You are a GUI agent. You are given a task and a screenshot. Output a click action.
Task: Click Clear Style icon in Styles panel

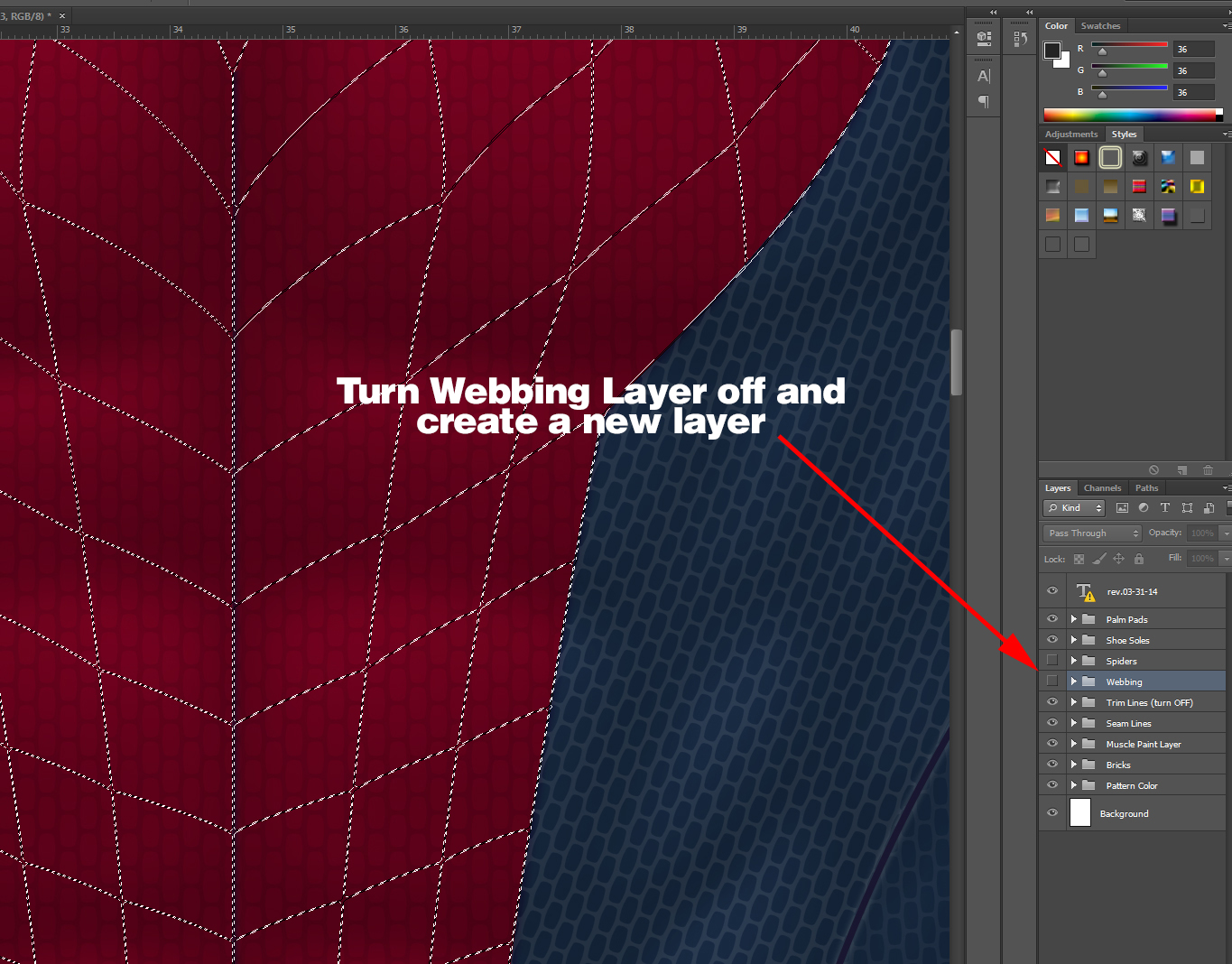point(1153,470)
